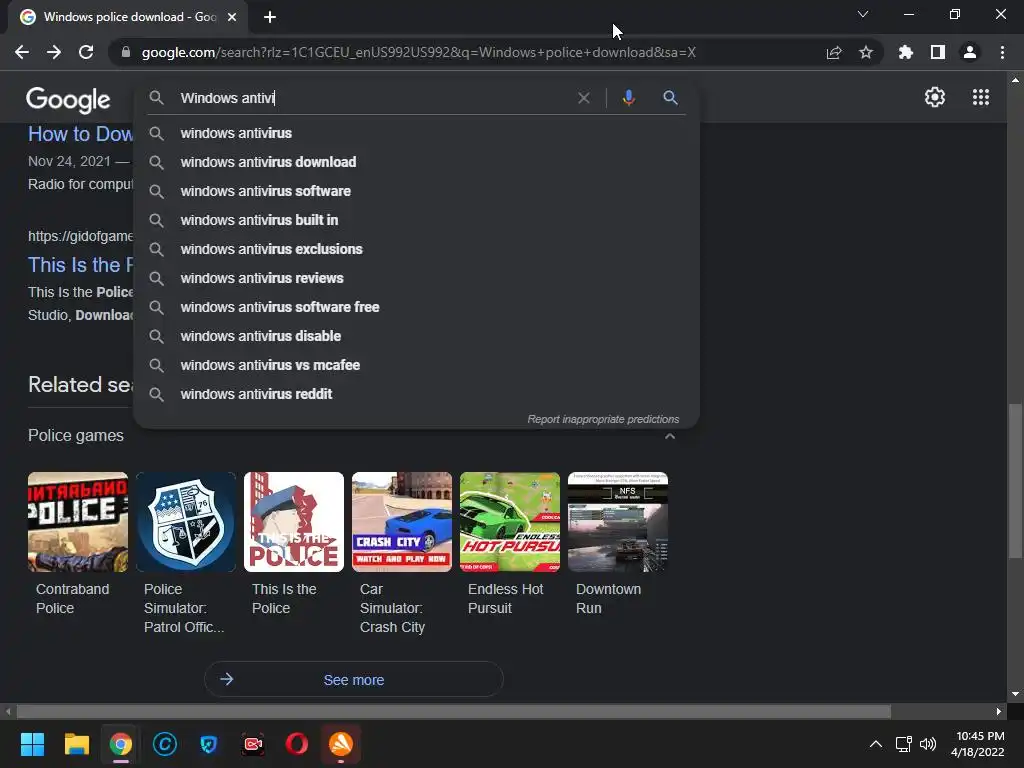Image resolution: width=1024 pixels, height=768 pixels.
Task: Open the network status tray icon
Action: pyautogui.click(x=904, y=744)
